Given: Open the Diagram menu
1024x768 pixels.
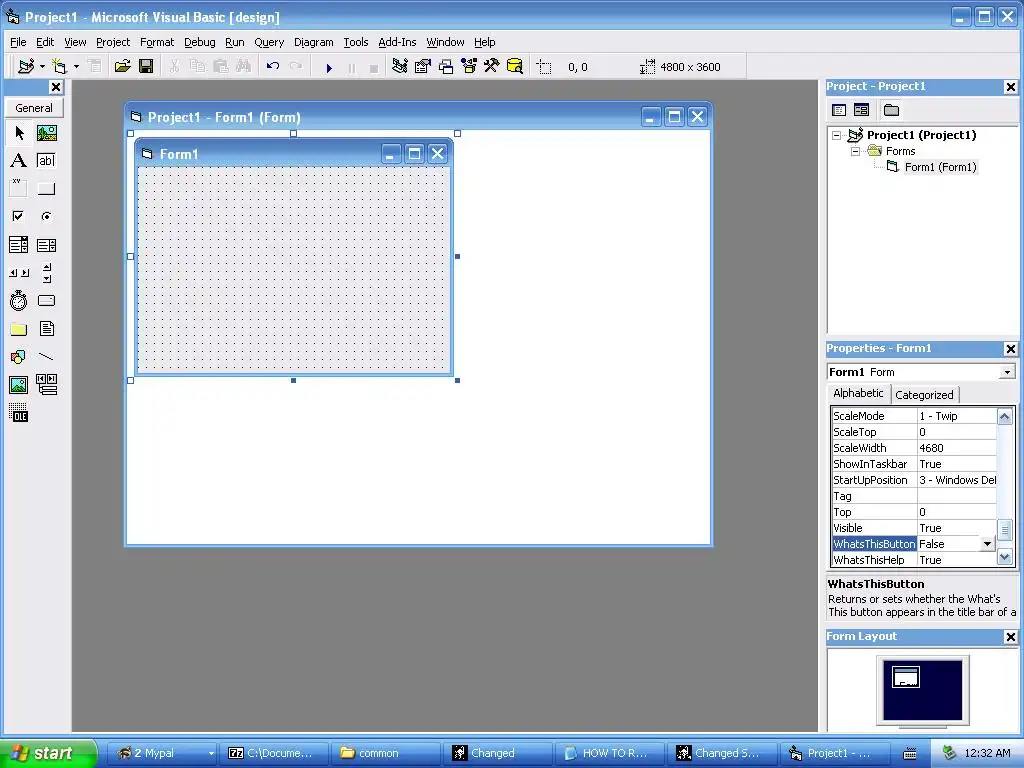Looking at the screenshot, I should click(313, 42).
